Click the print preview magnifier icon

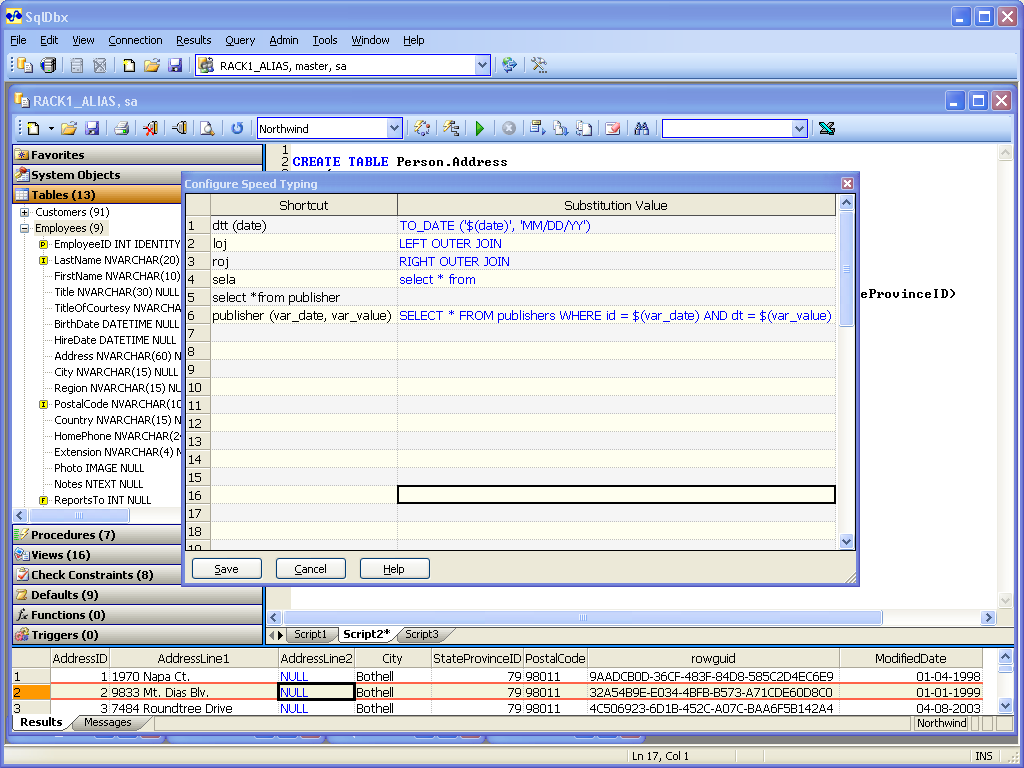pyautogui.click(x=207, y=128)
